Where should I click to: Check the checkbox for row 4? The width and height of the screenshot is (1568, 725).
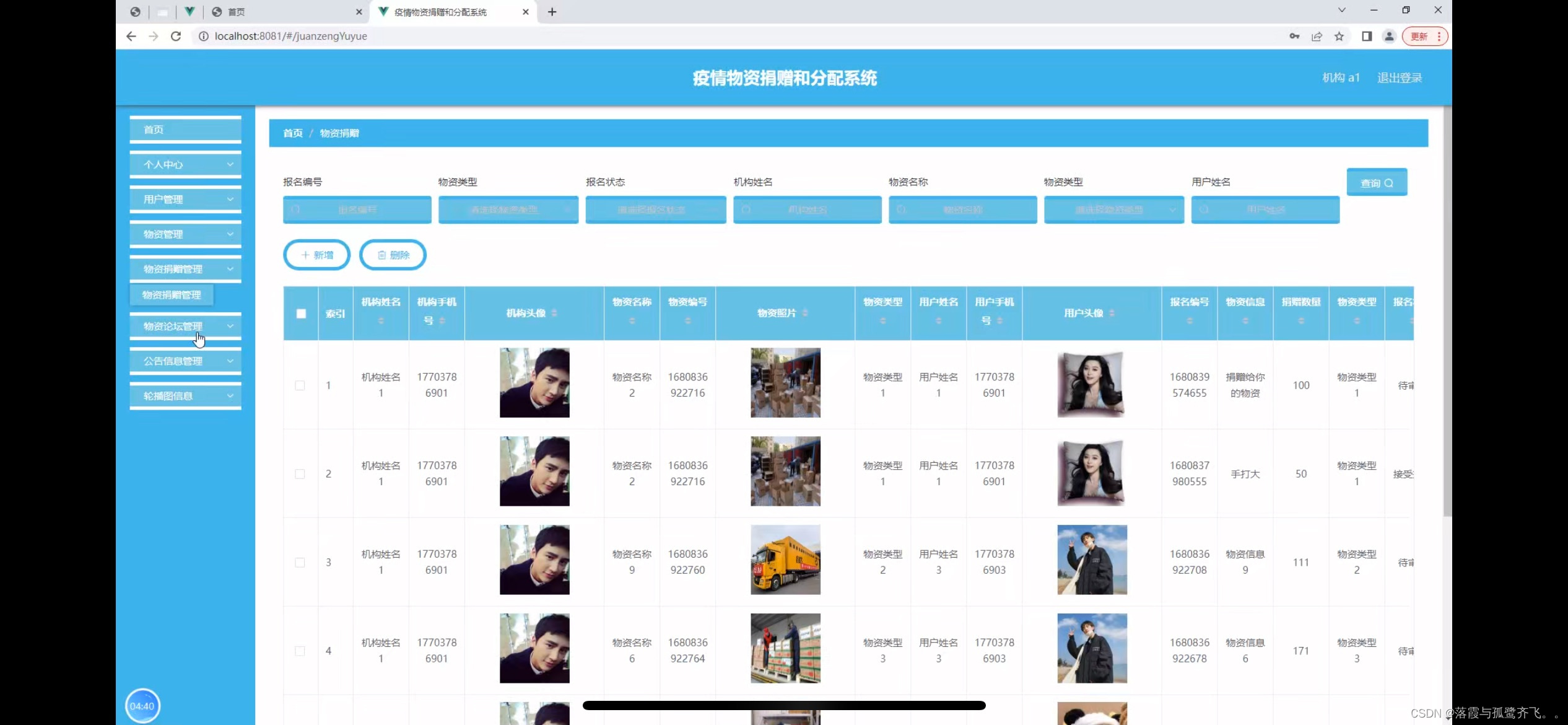(300, 651)
